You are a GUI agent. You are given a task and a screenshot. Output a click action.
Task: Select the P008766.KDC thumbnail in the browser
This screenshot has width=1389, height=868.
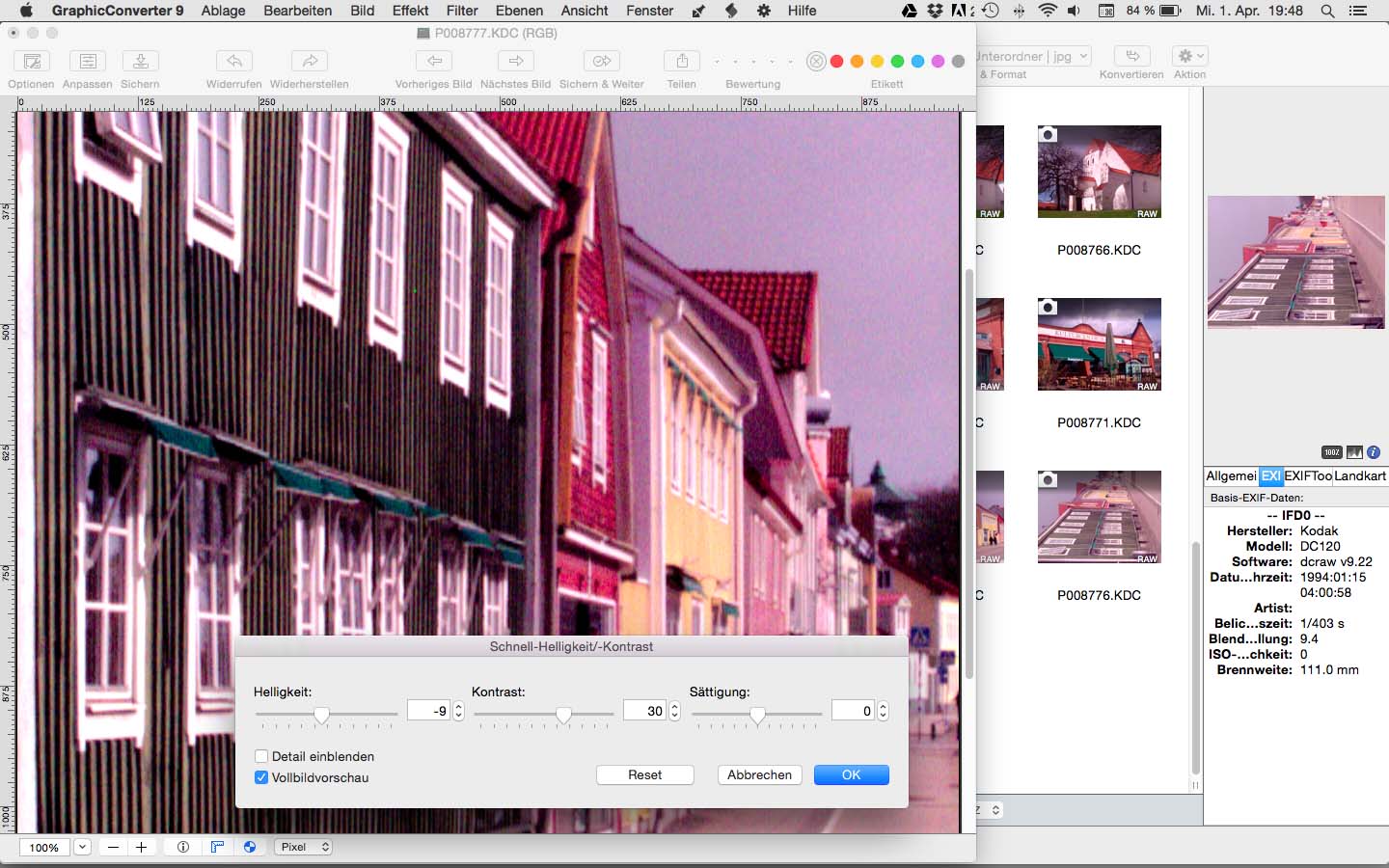click(x=1100, y=172)
